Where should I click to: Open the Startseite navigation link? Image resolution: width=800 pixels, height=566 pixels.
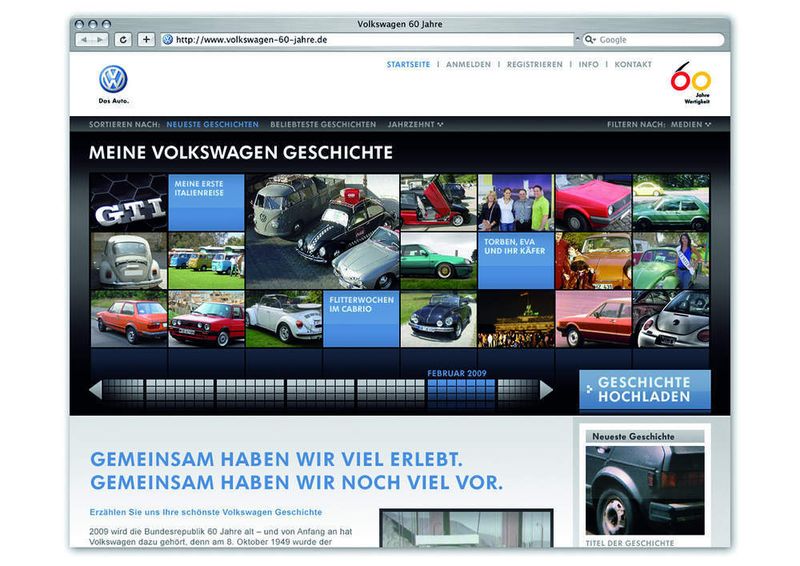point(408,65)
